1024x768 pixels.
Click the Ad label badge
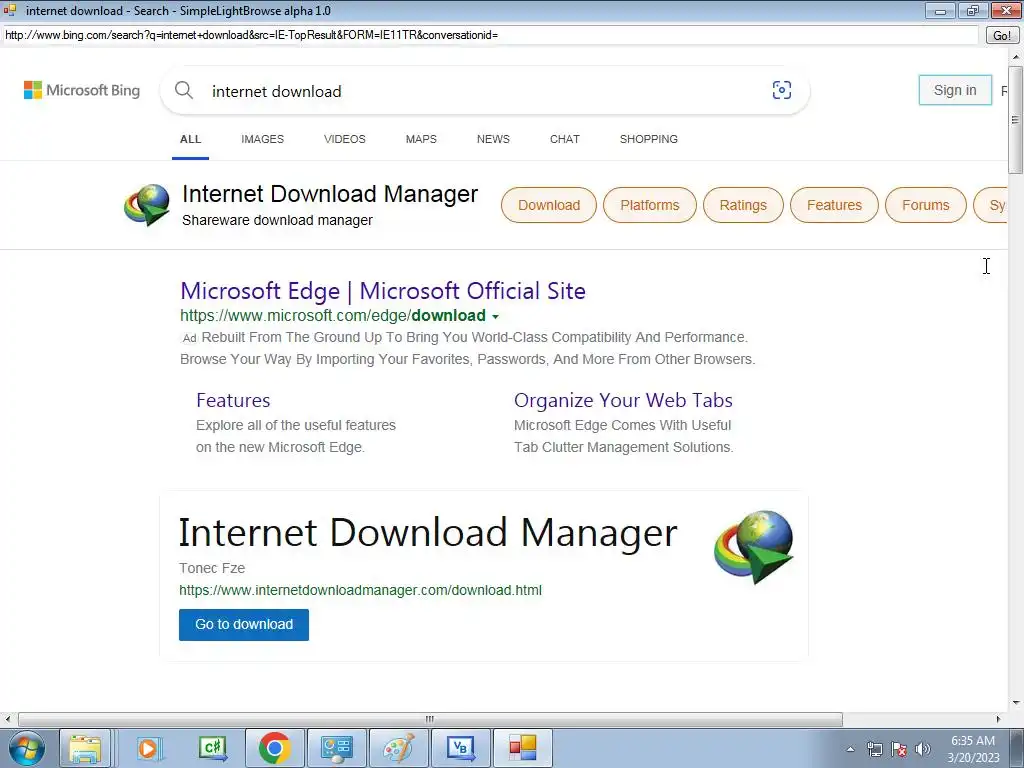189,338
